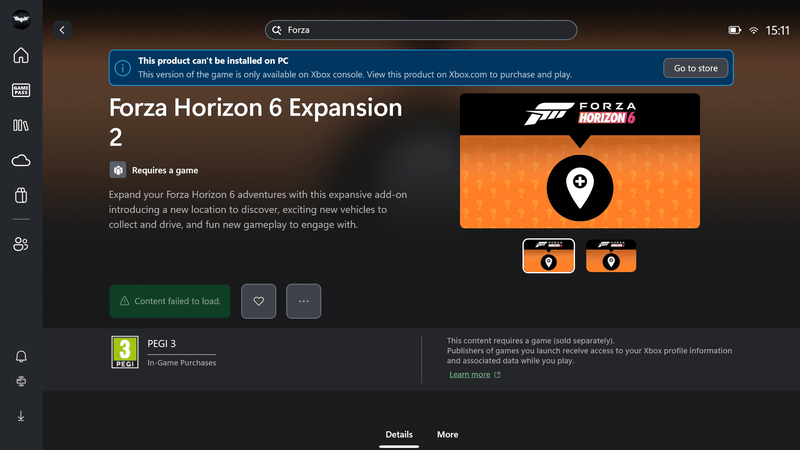Check the battery status icon
Image resolution: width=800 pixels, height=450 pixels.
[734, 30]
